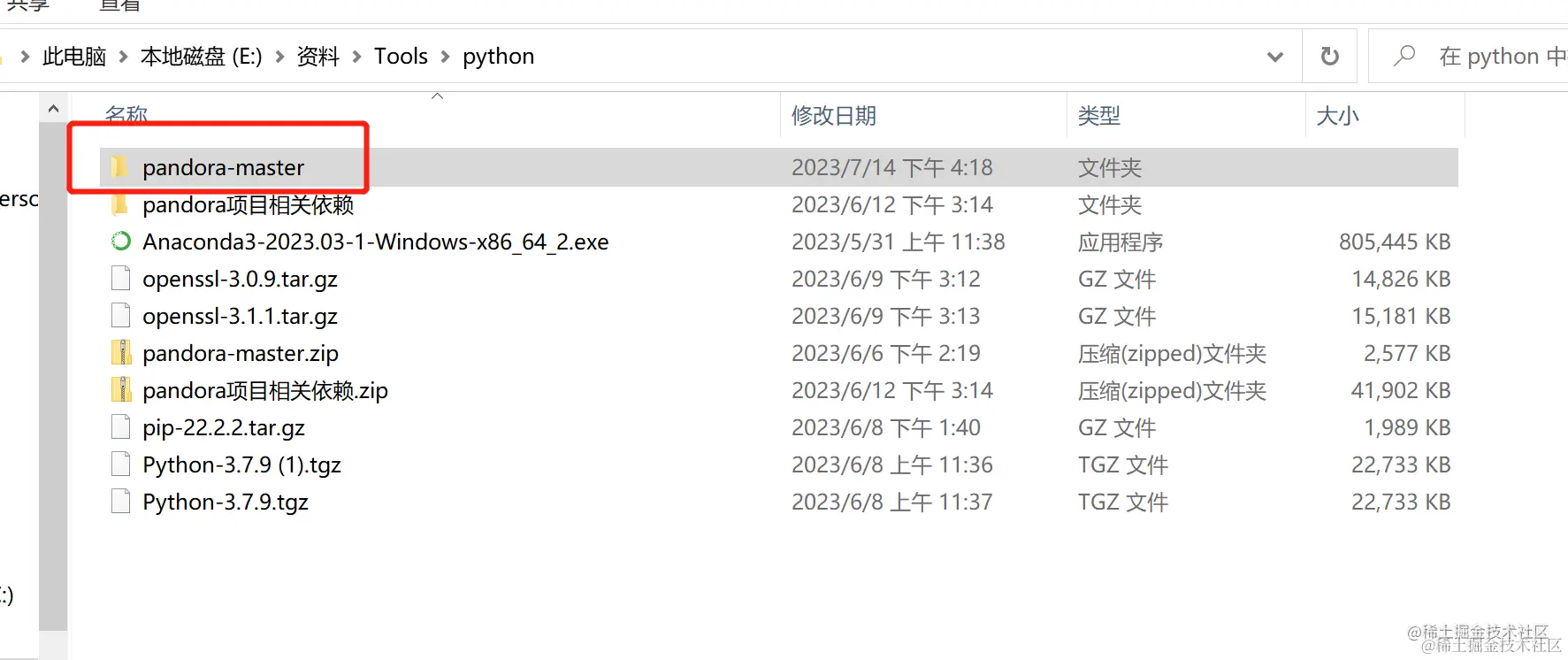Viewport: 1568px width, 660px height.
Task: Expand the chevron after Tools
Action: [445, 57]
